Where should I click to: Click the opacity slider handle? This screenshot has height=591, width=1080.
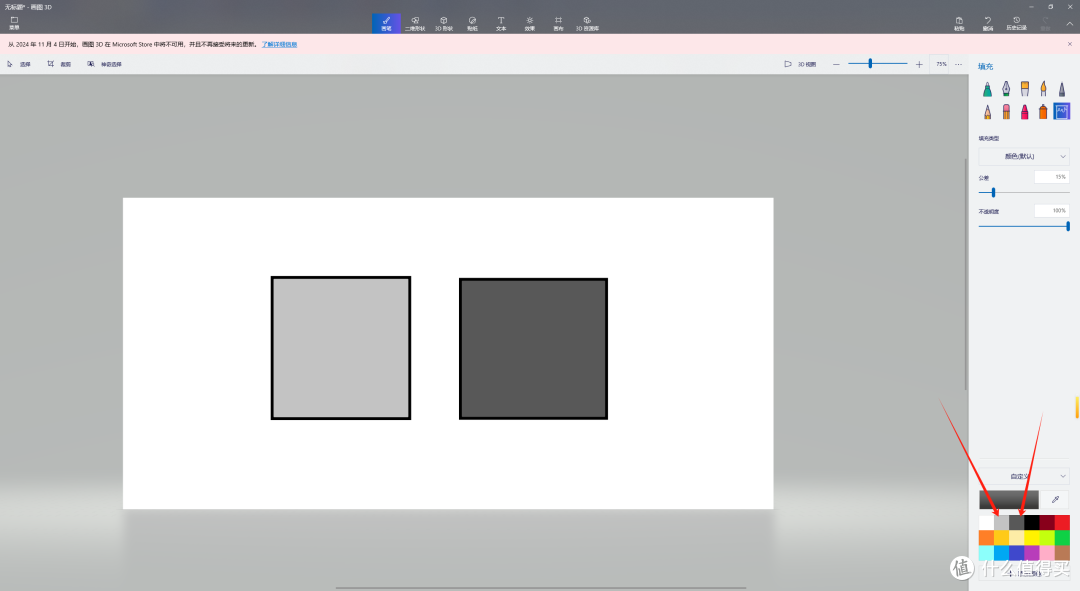[x=1068, y=226]
